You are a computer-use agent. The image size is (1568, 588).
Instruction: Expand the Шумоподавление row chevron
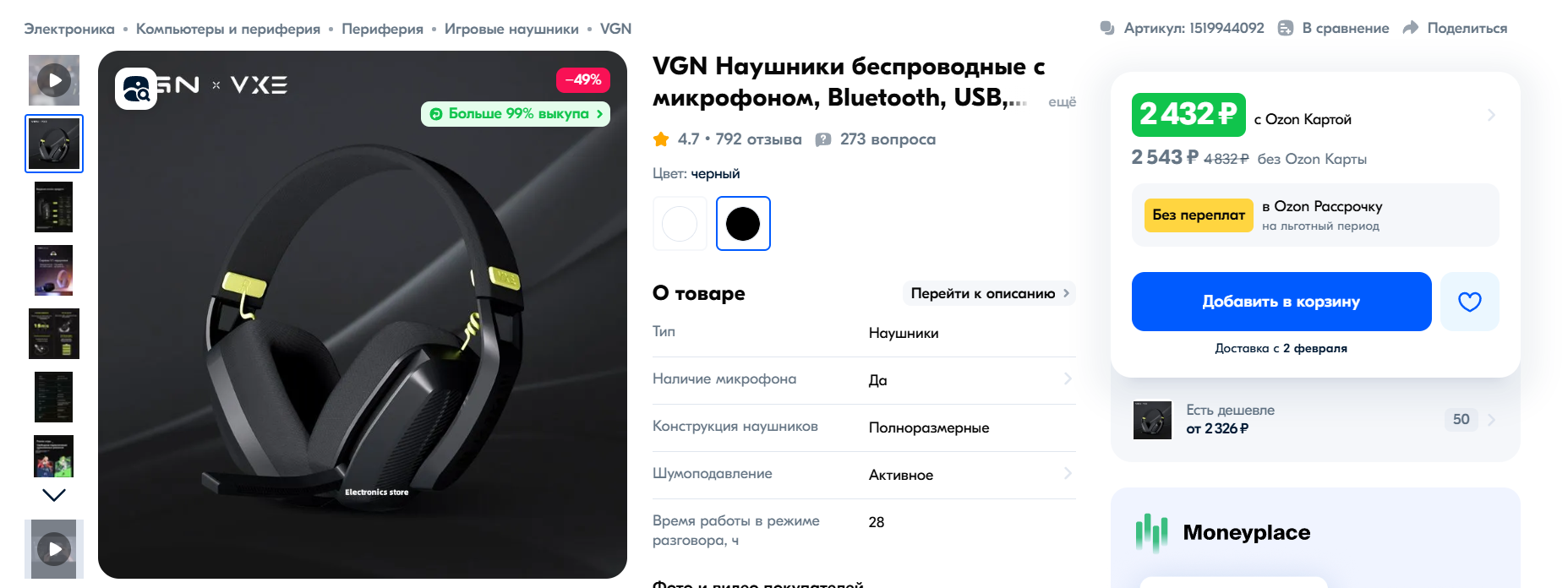coord(1068,473)
